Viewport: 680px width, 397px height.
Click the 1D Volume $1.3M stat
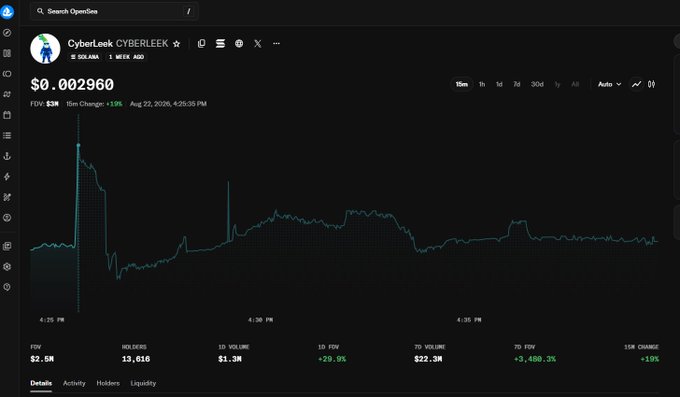pyautogui.click(x=234, y=354)
